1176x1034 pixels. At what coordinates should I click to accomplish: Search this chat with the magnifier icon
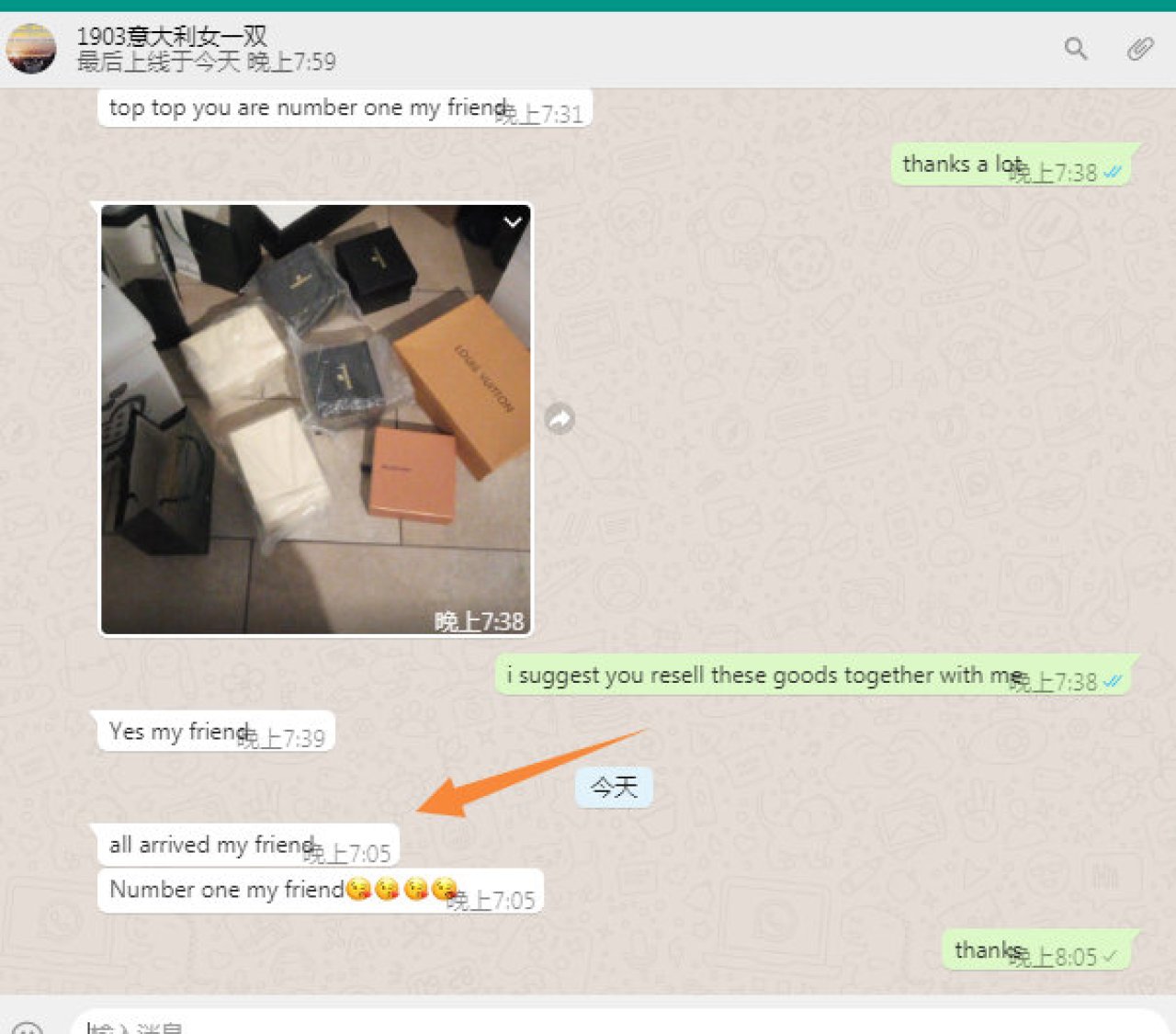coord(1076,49)
